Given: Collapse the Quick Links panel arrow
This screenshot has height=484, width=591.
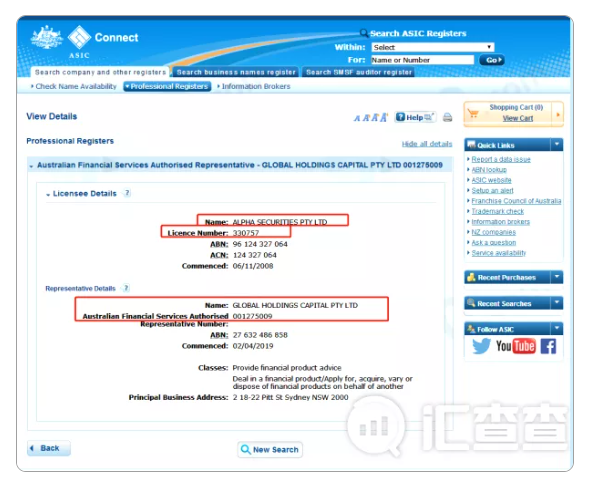Looking at the screenshot, I should (557, 145).
